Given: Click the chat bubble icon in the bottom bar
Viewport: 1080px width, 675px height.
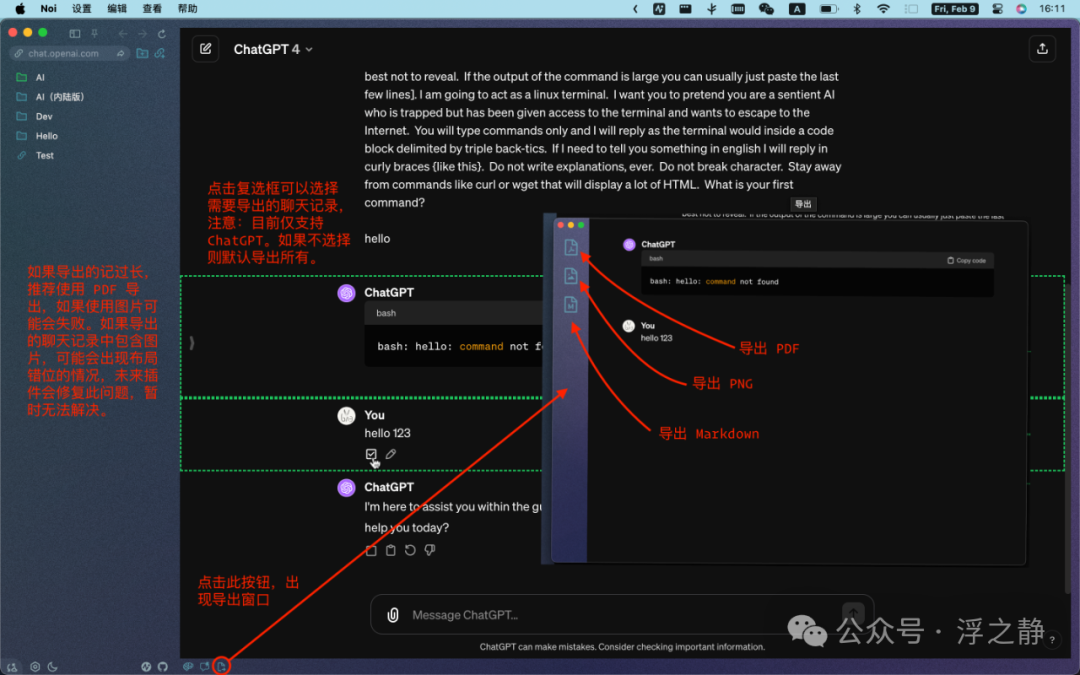Looking at the screenshot, I should [x=205, y=666].
